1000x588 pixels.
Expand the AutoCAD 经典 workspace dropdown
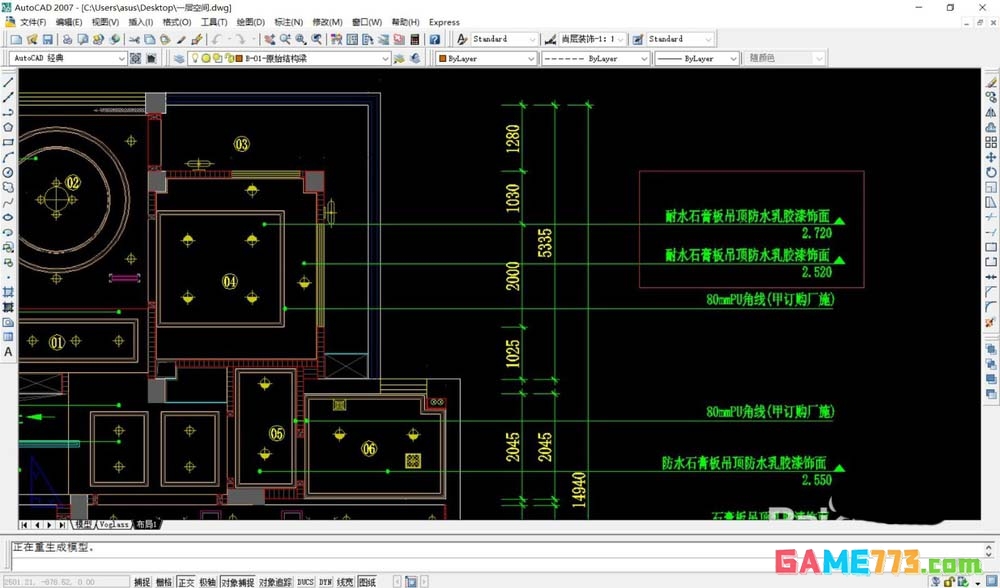pos(123,57)
